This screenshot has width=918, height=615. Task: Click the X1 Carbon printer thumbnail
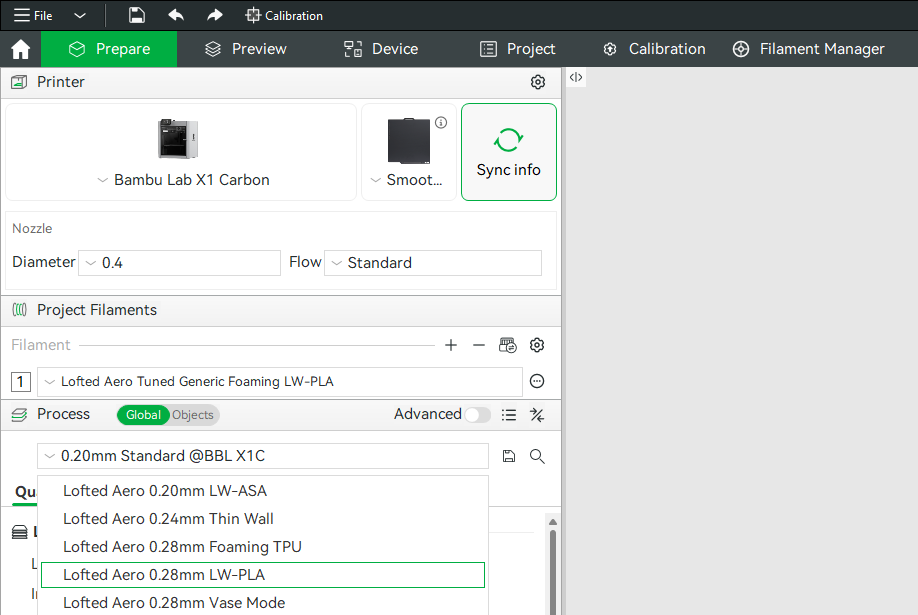click(x=178, y=138)
